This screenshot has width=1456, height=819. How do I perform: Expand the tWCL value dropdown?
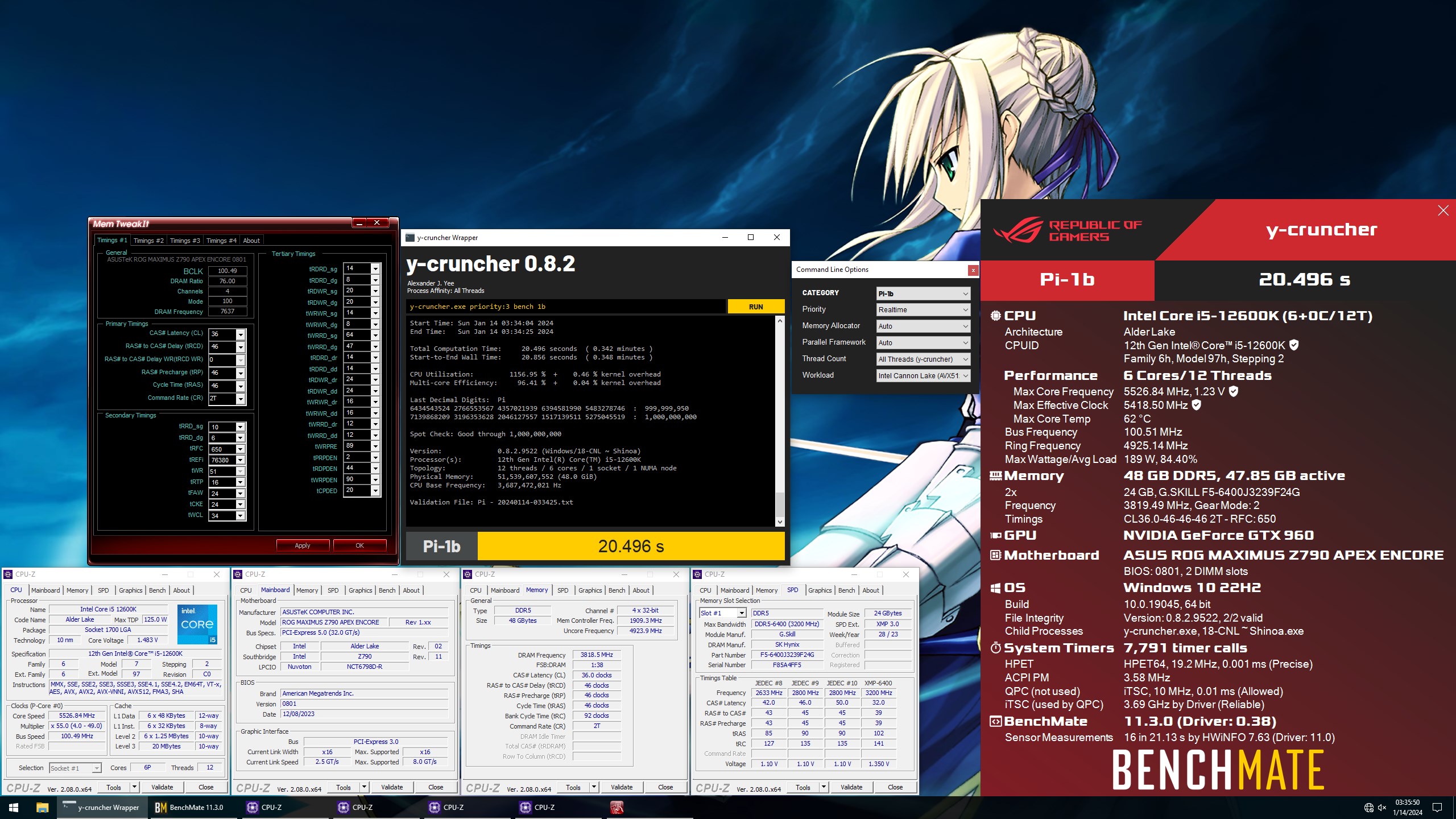241,516
